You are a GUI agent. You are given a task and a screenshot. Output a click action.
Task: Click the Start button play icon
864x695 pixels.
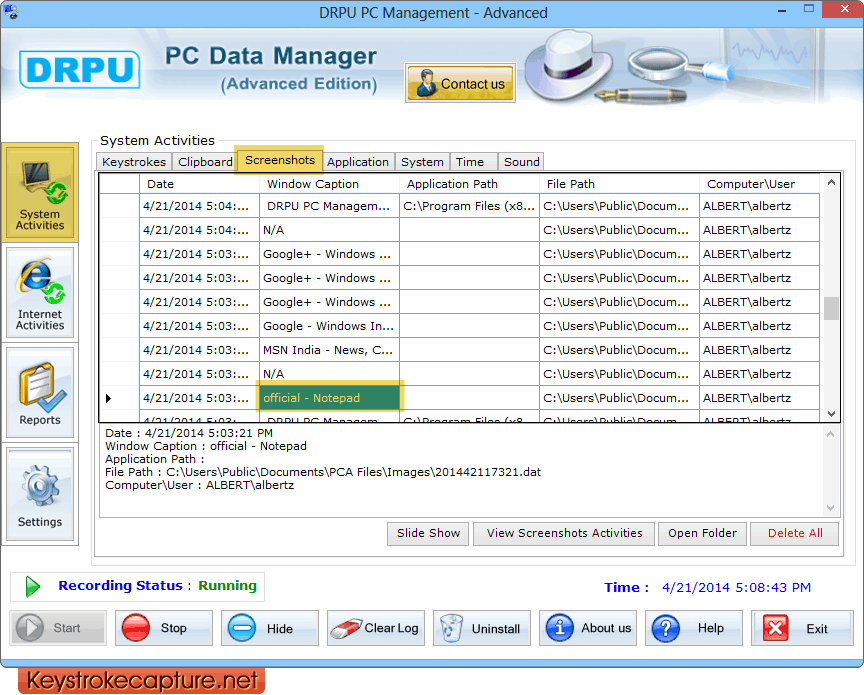point(30,628)
